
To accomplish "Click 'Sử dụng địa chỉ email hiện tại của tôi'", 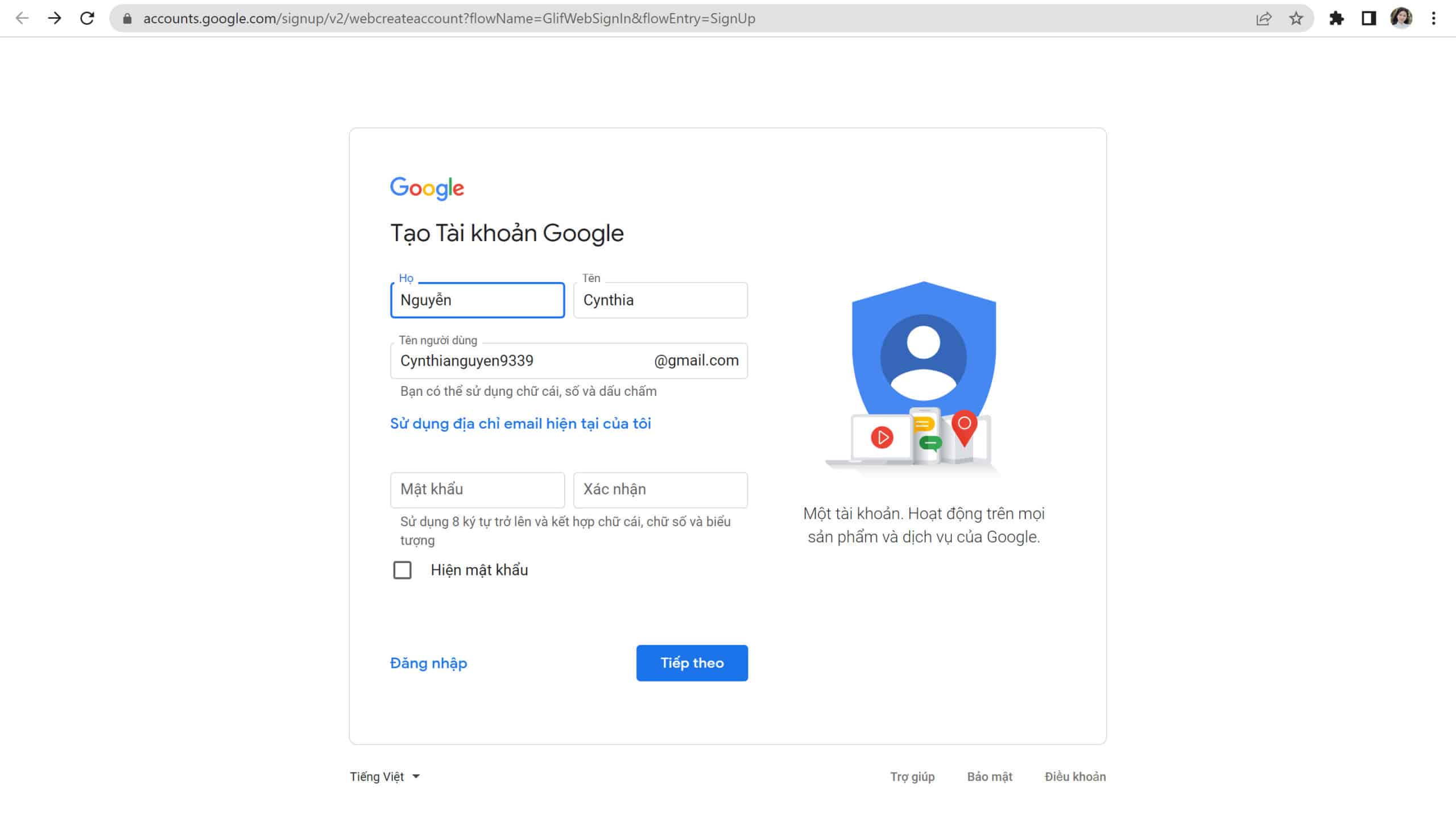I will 521,424.
